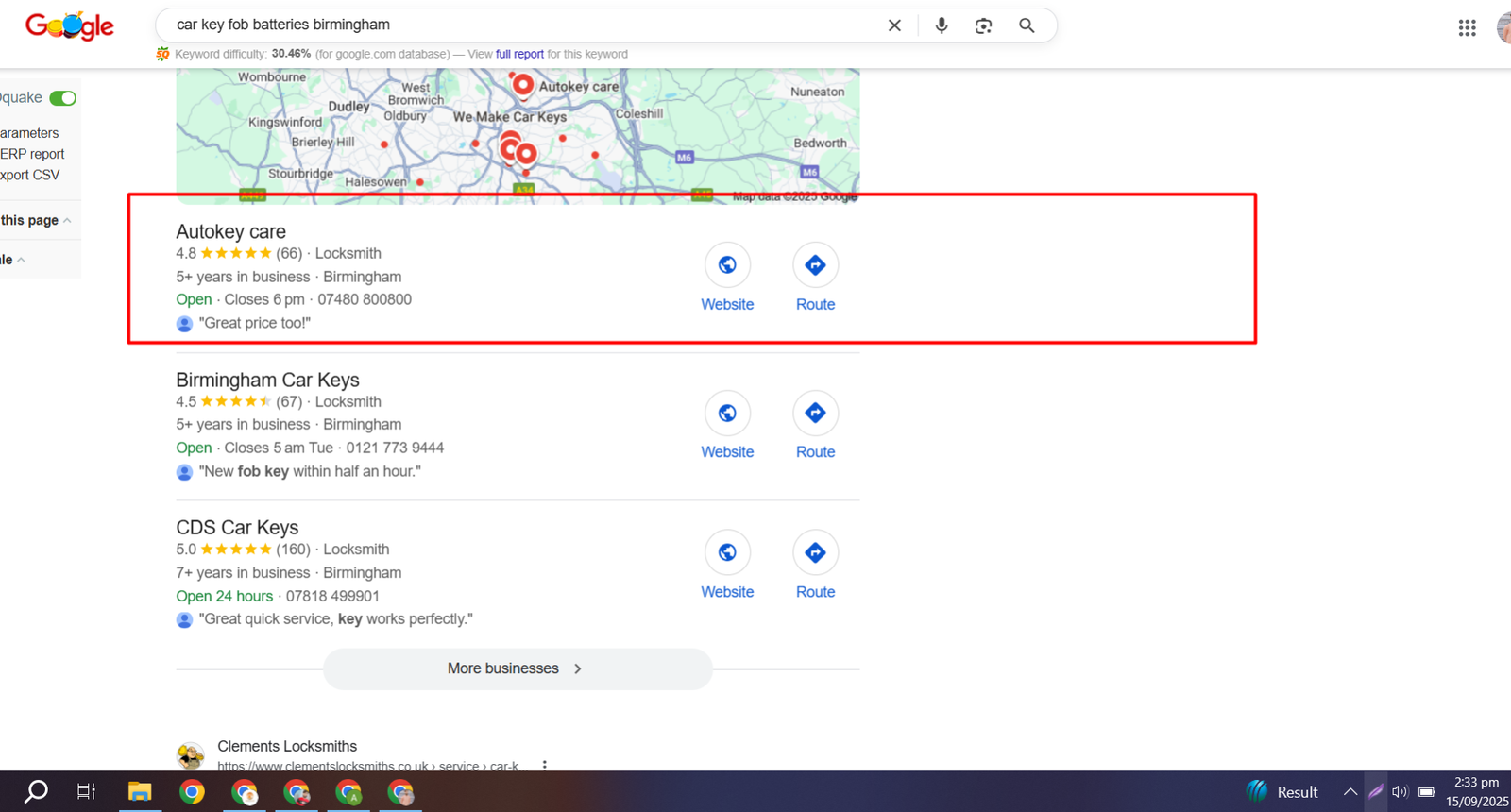
Task: Open the Birmingham Car Keys listing title
Action: point(267,380)
